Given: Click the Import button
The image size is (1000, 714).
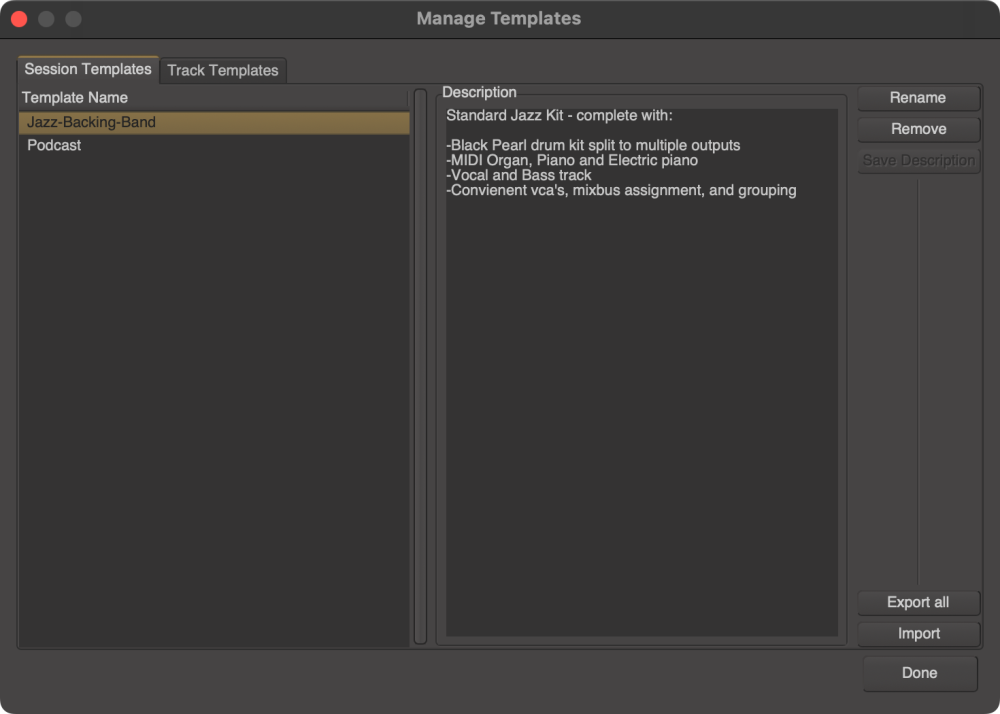Looking at the screenshot, I should pos(918,633).
